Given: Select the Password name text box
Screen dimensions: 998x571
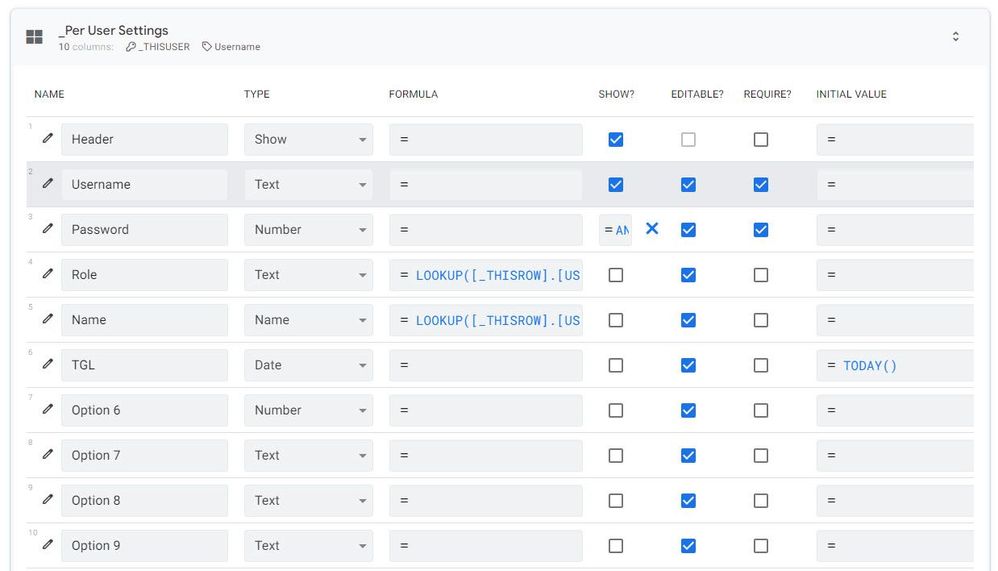Looking at the screenshot, I should [144, 230].
